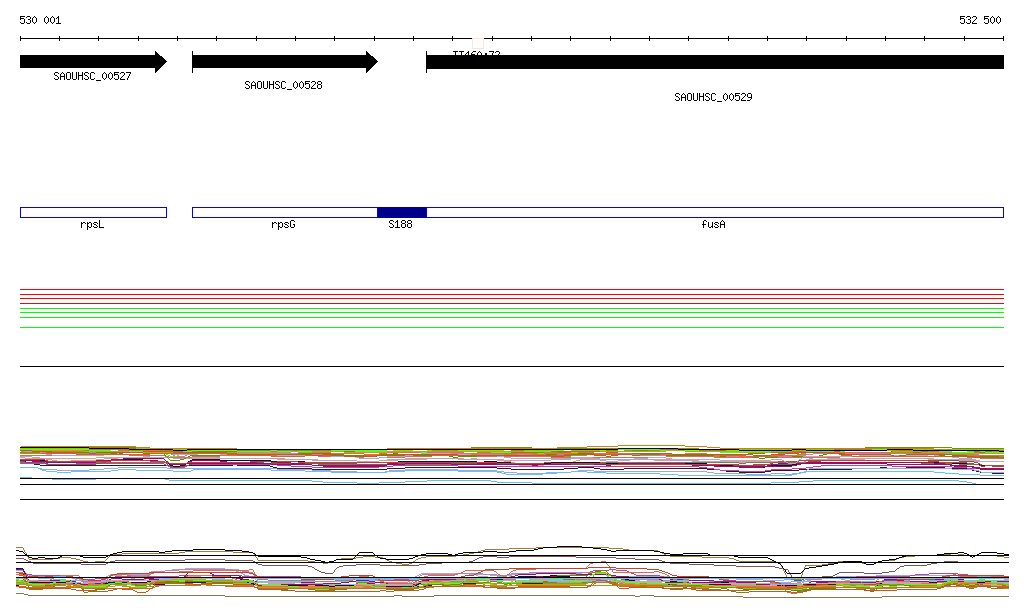Screen dimensions: 1024x611
Task: Open the SAOUHSC_00528 label
Action: click(x=283, y=86)
